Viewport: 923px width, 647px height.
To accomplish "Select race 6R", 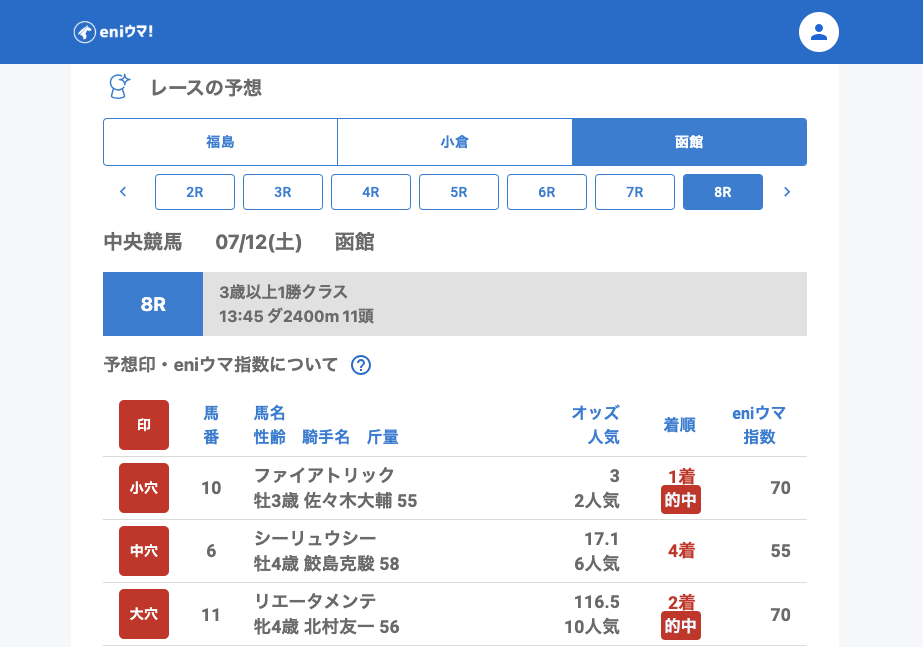I will pyautogui.click(x=547, y=192).
